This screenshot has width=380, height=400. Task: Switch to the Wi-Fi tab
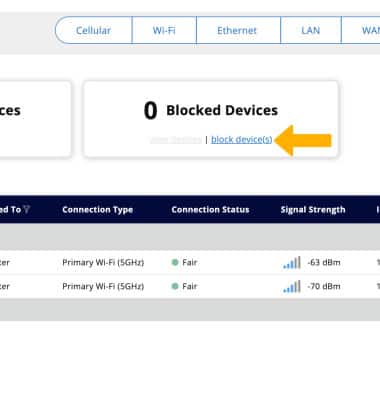pyautogui.click(x=164, y=30)
